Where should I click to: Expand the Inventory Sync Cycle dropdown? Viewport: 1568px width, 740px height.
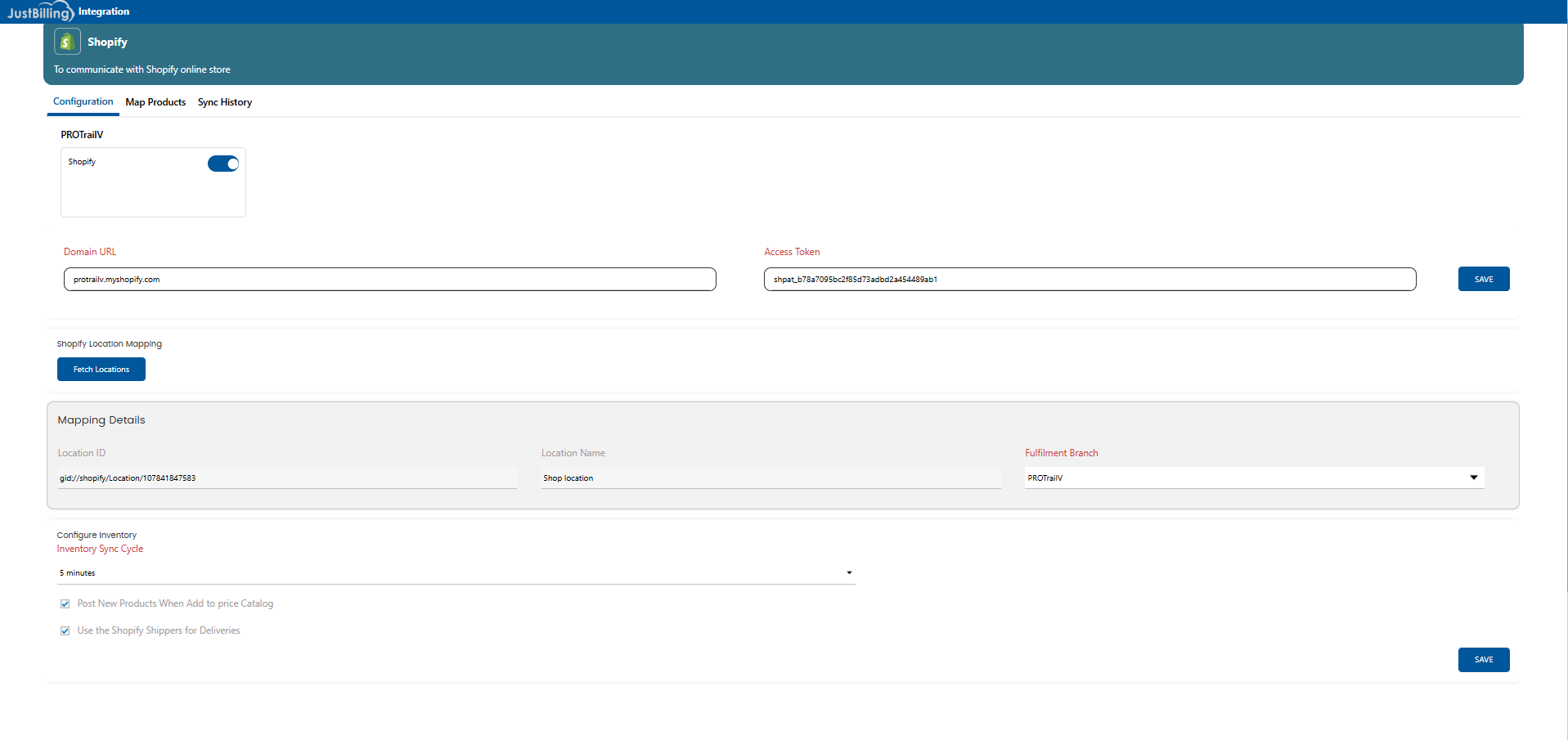[456, 572]
